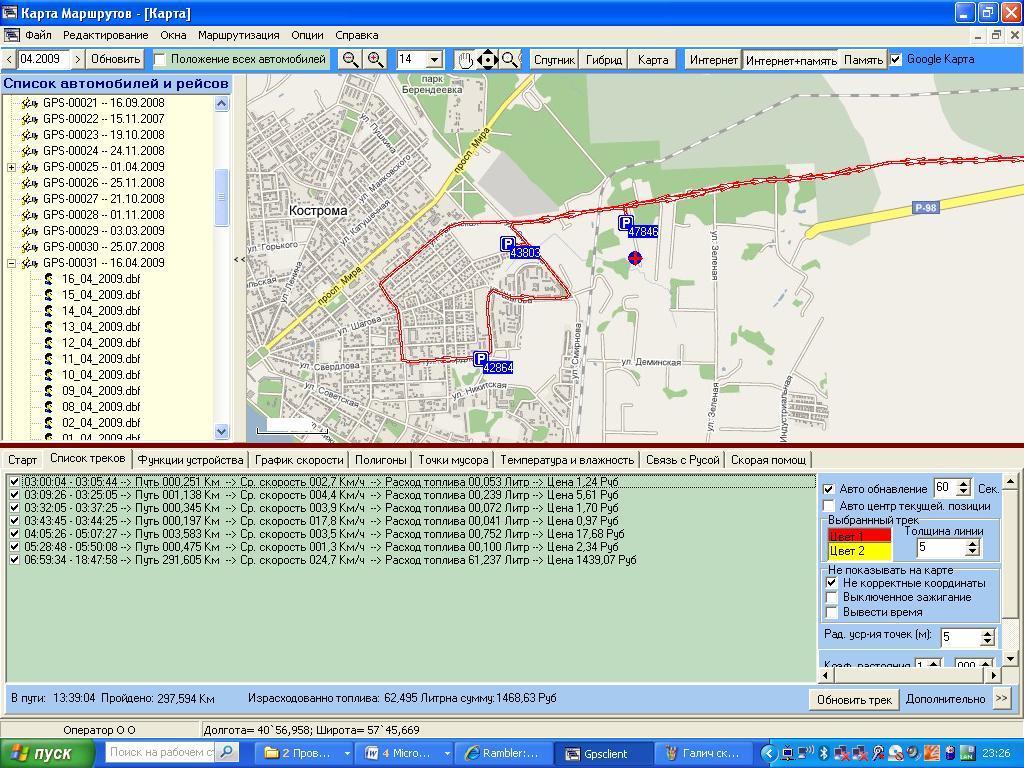Screen dimensions: 1024x768
Task: Click parking marker 42864 on map
Action: [481, 359]
